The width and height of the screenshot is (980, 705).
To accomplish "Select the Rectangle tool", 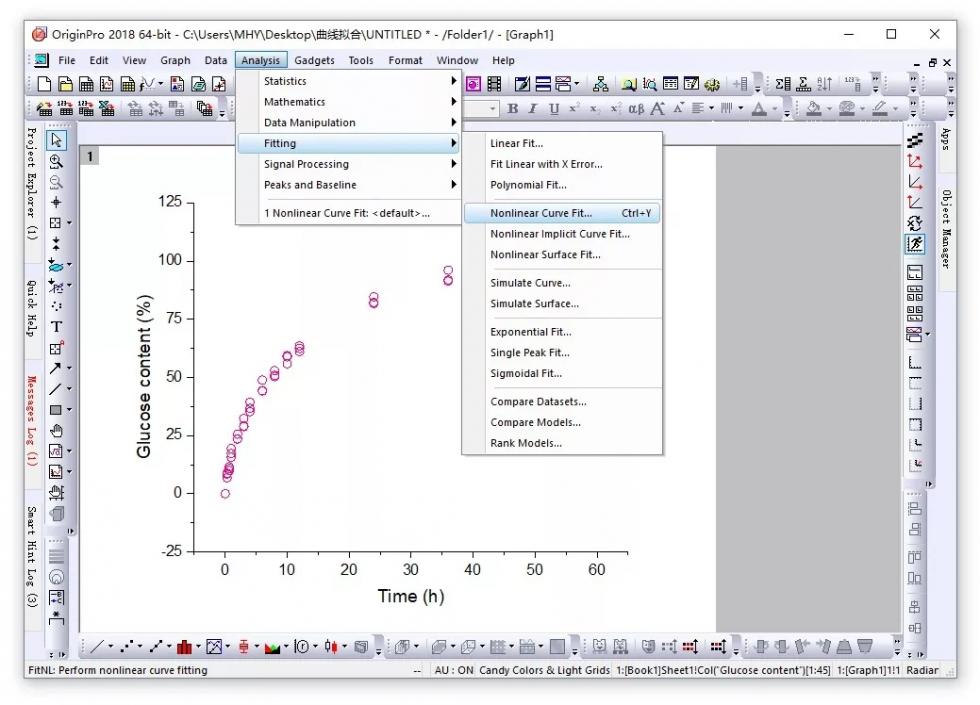I will [56, 410].
